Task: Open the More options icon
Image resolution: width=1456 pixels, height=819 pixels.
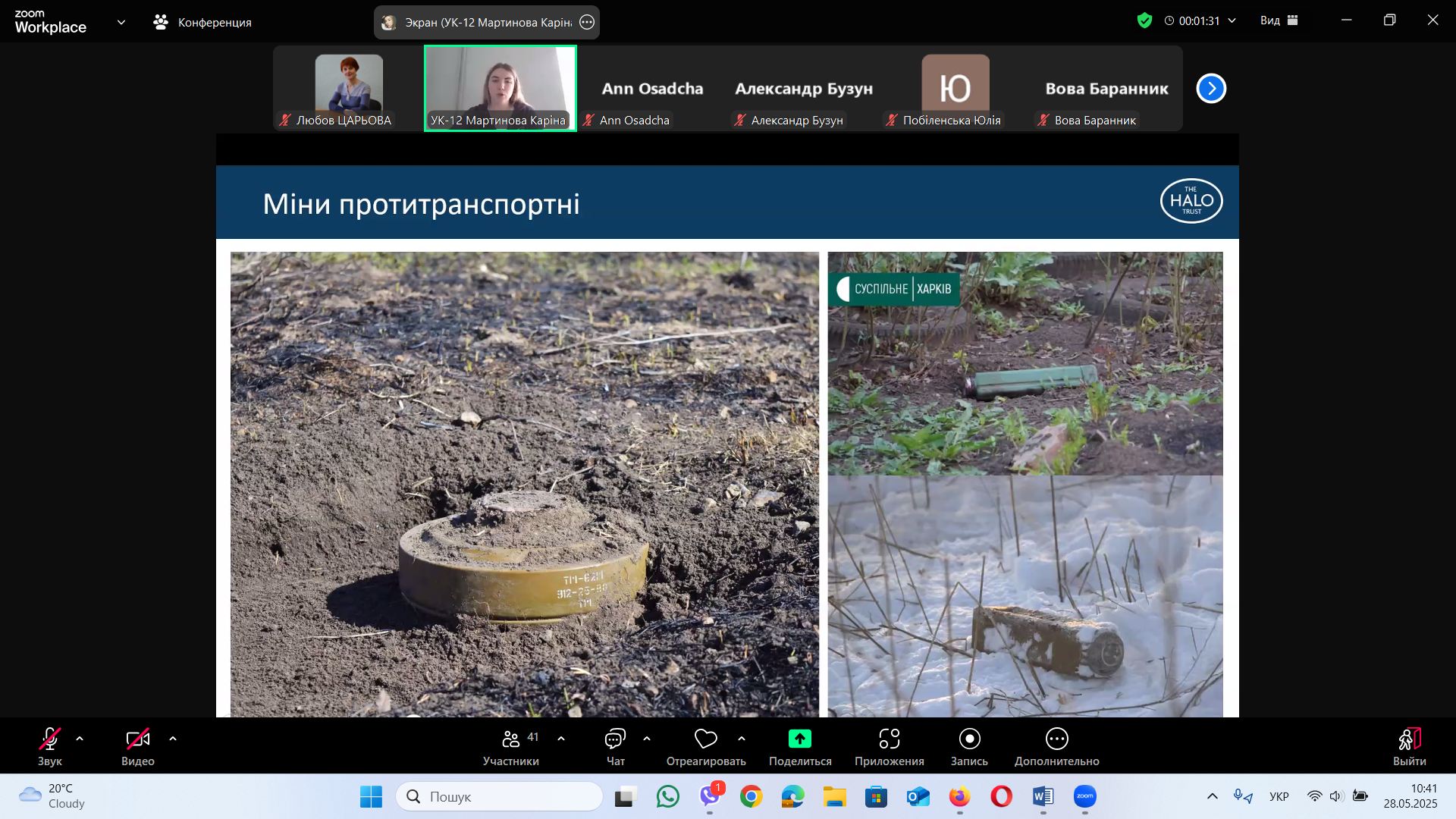Action: [x=1056, y=739]
